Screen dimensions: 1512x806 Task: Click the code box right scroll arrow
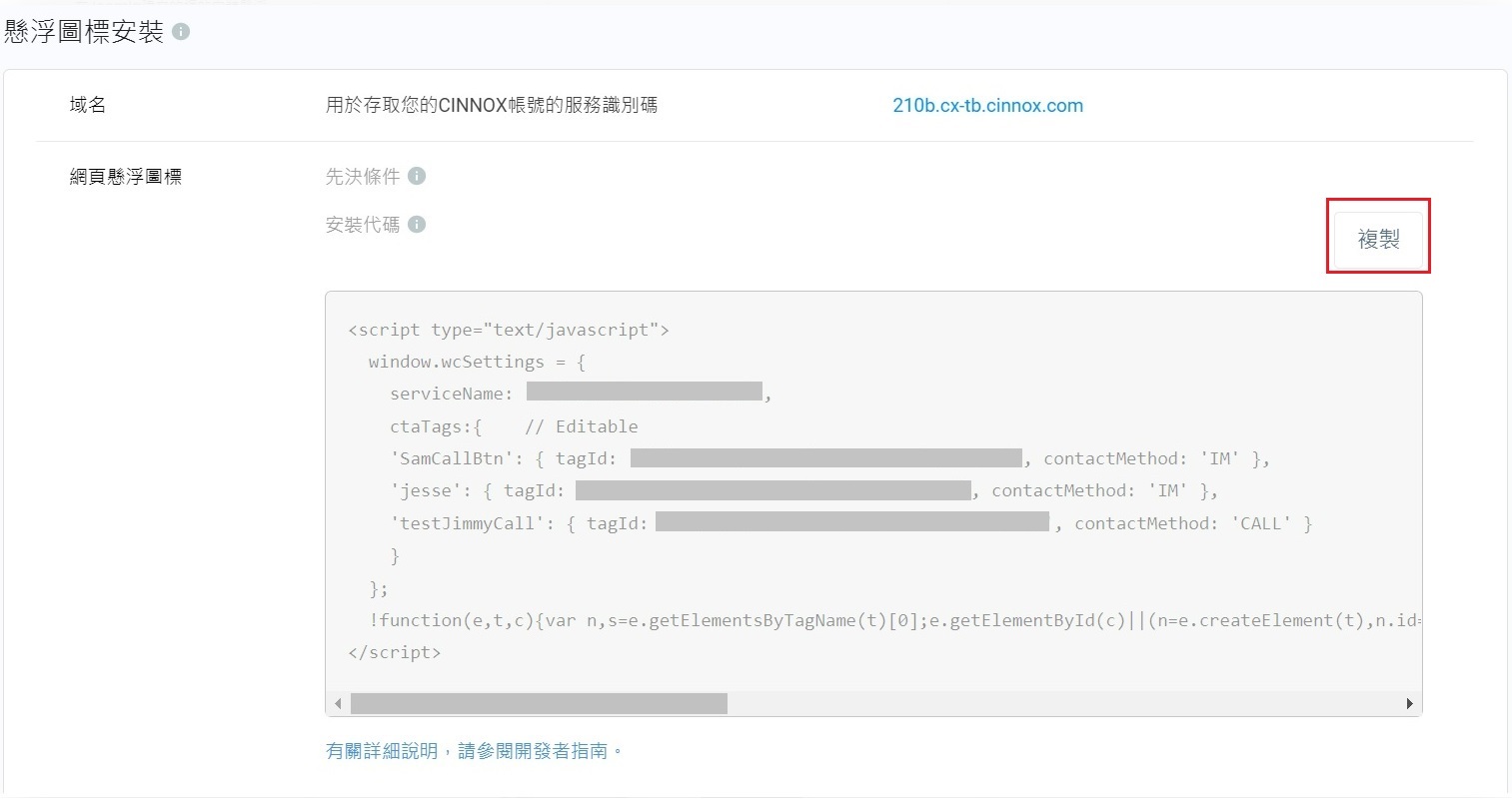coord(1409,704)
